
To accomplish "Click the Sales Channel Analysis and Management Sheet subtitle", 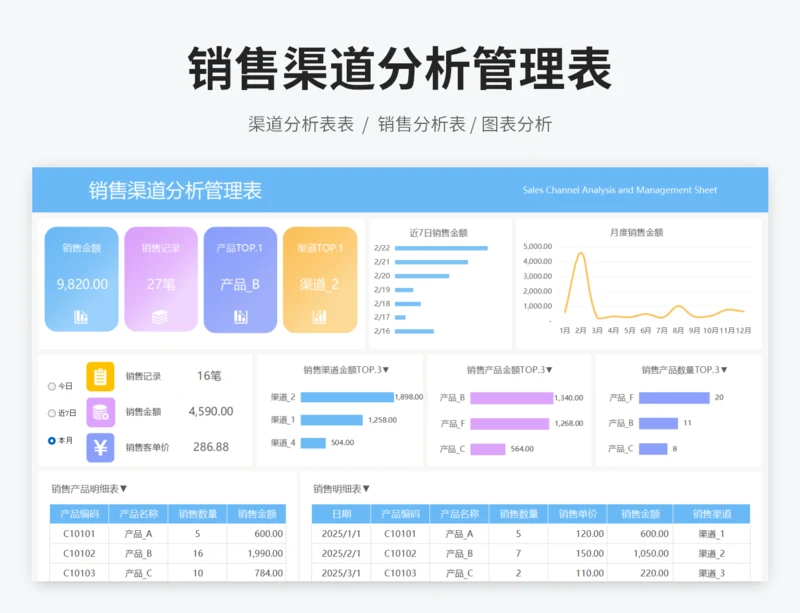I will (x=619, y=190).
